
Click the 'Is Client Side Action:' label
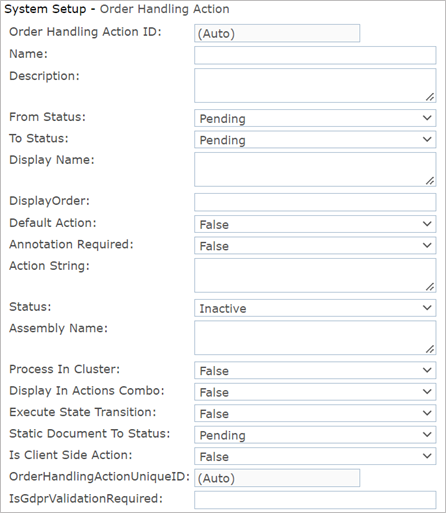coord(71,455)
